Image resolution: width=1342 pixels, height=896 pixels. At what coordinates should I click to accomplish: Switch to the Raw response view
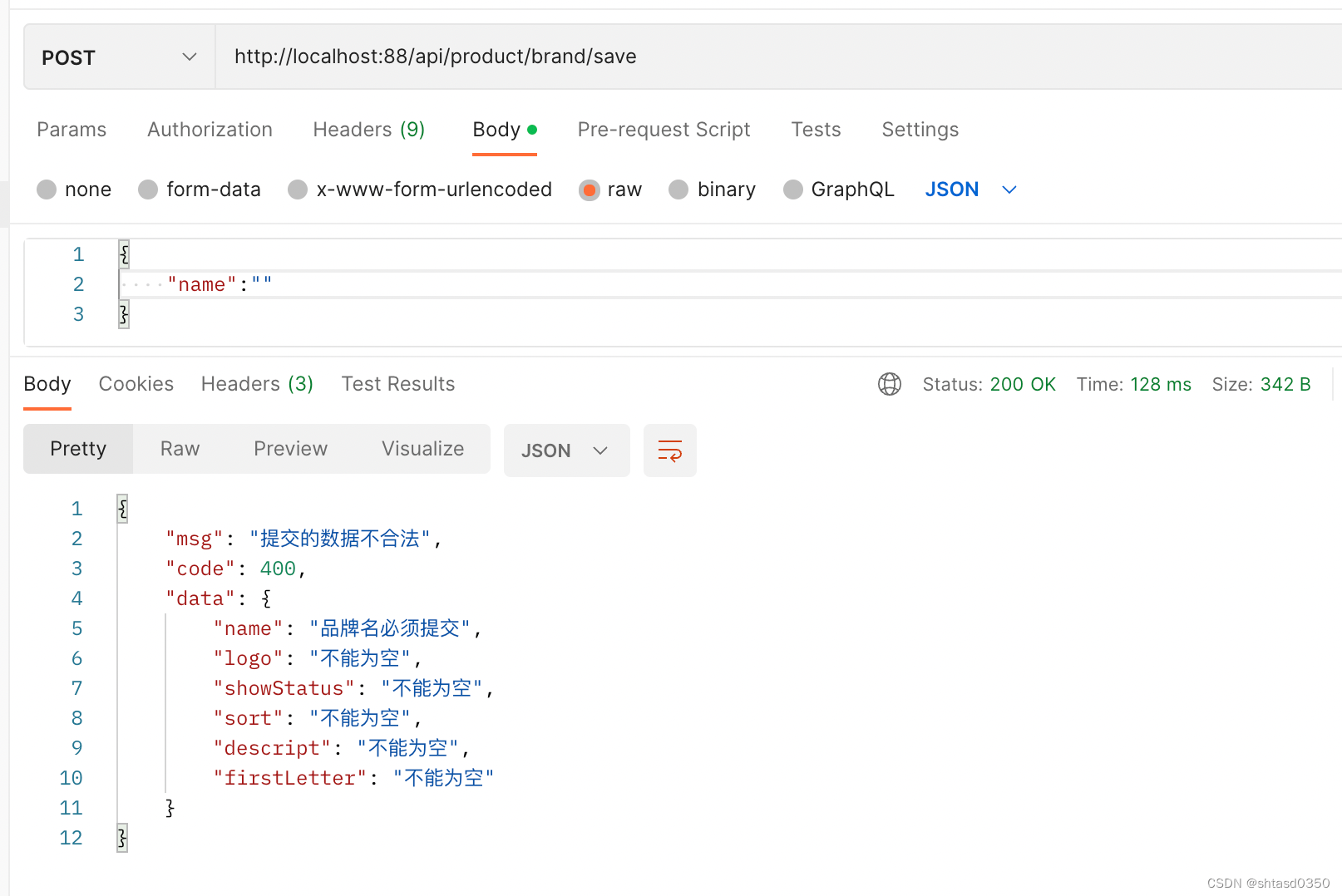pos(180,449)
